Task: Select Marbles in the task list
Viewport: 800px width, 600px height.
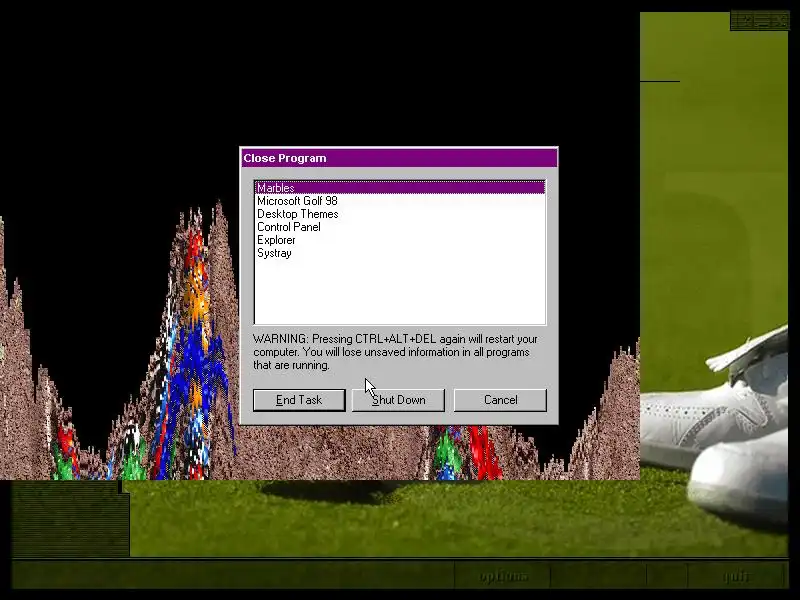Action: [x=399, y=188]
